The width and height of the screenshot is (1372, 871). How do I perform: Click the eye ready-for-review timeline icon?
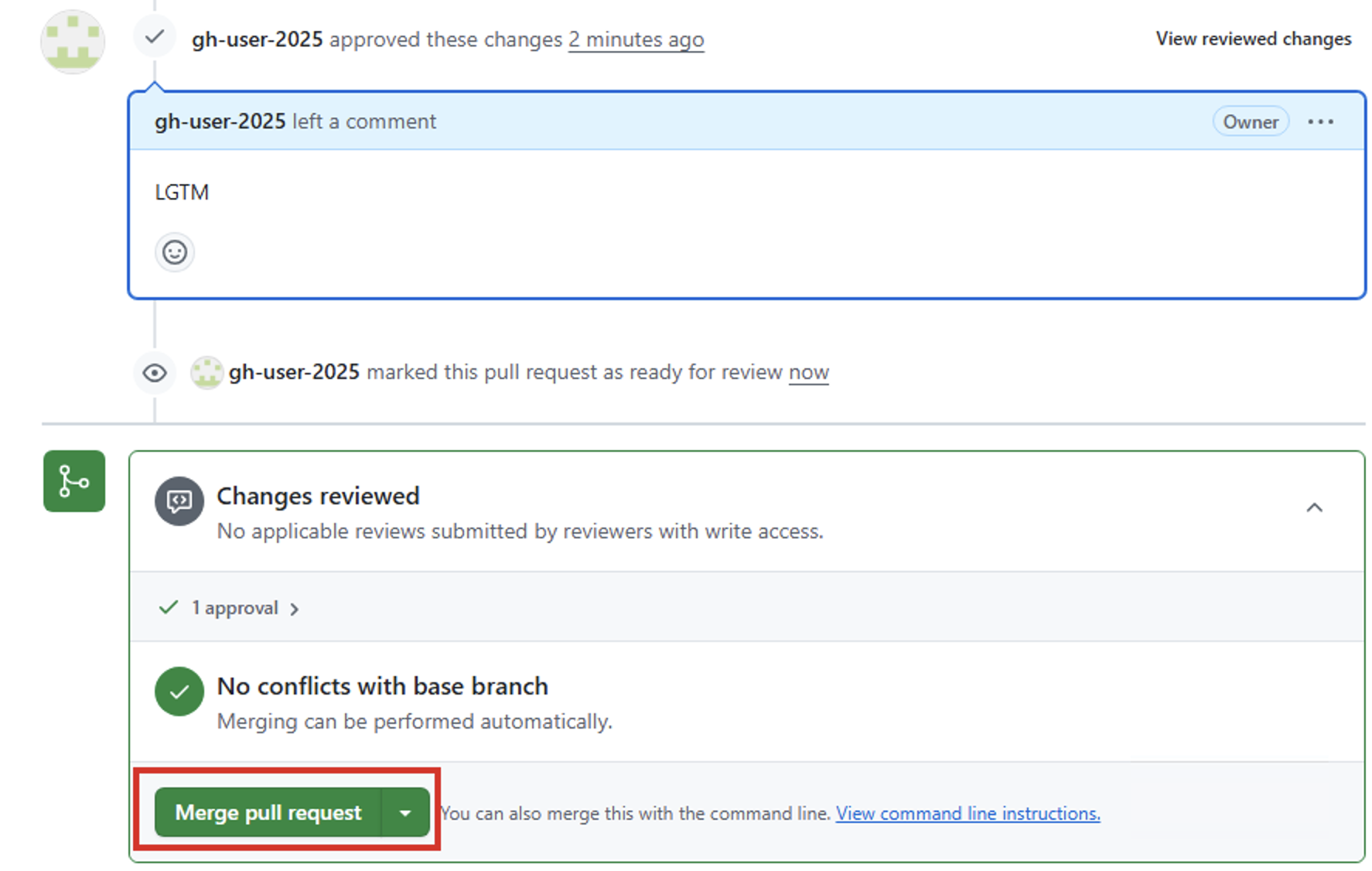point(155,374)
